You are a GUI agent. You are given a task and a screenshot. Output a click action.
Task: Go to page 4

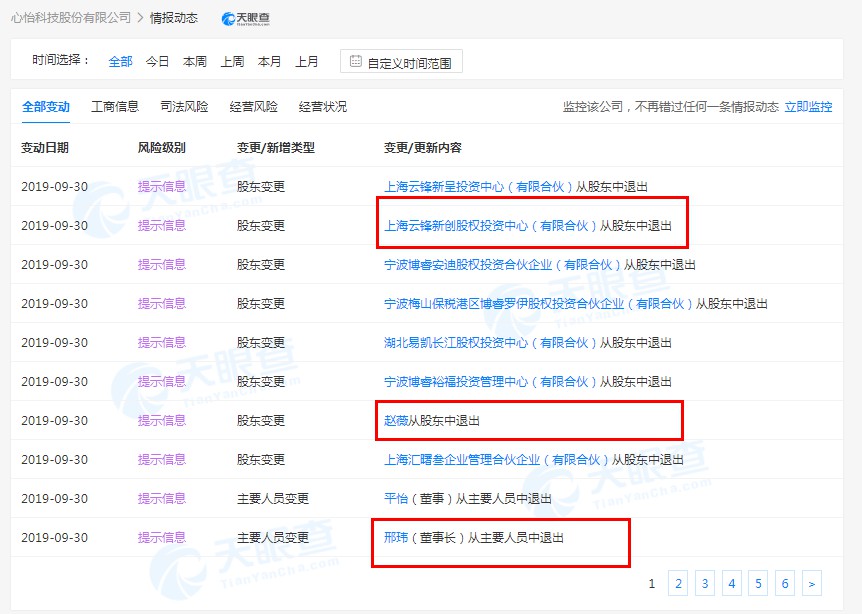tap(732, 583)
